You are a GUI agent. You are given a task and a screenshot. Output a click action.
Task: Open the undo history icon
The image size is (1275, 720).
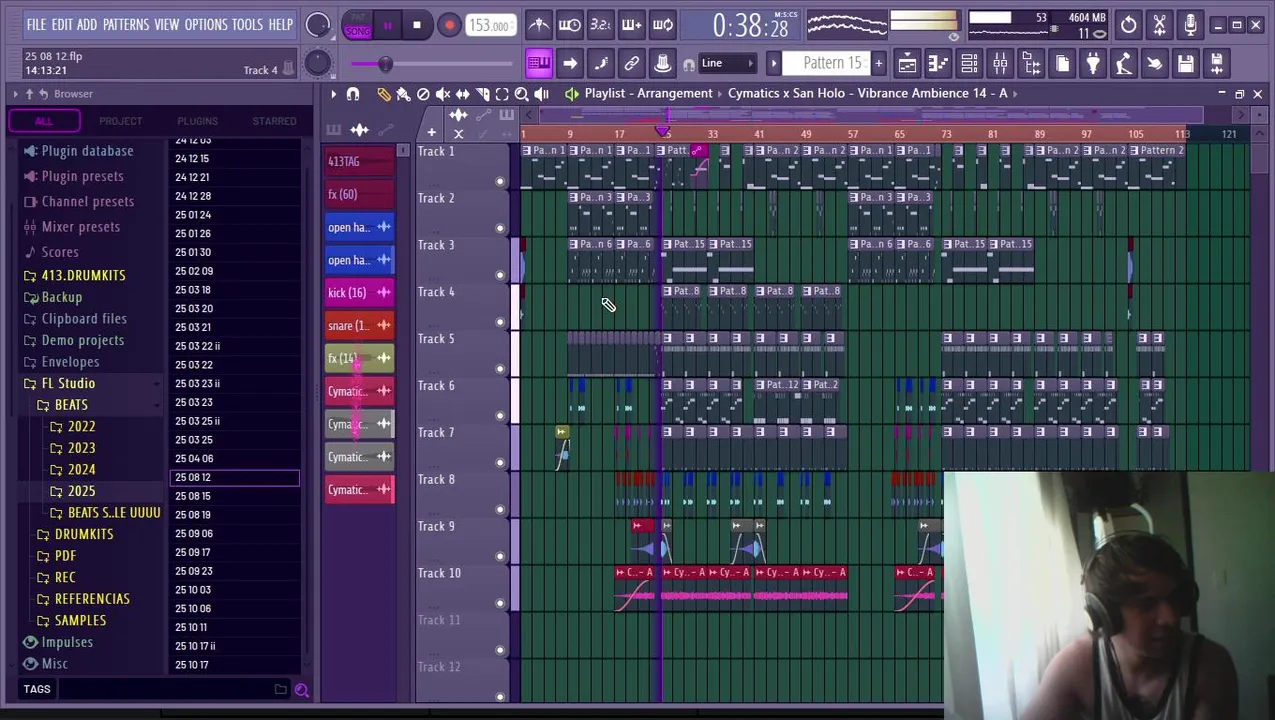point(1128,24)
